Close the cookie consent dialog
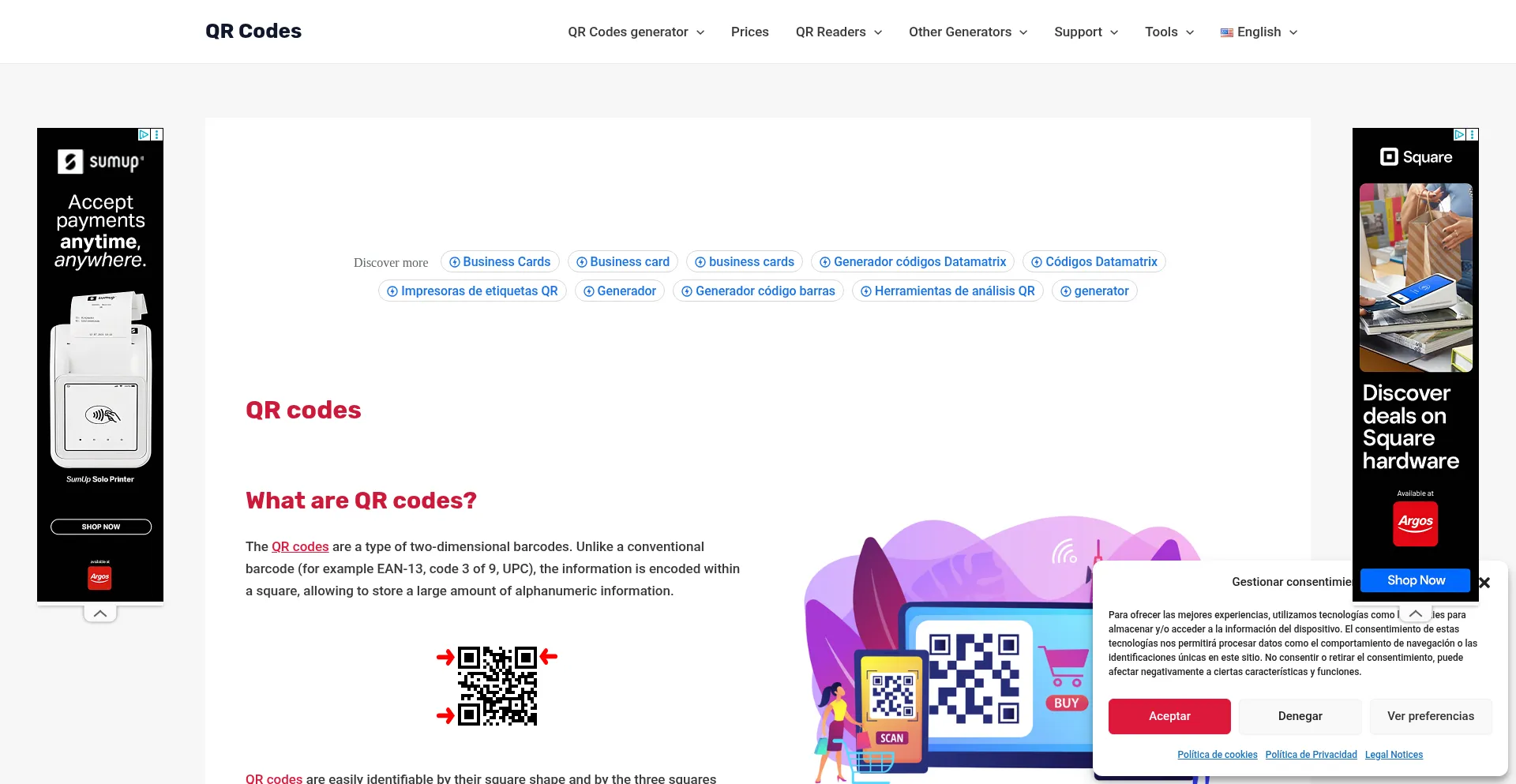The image size is (1516, 784). (x=1484, y=583)
